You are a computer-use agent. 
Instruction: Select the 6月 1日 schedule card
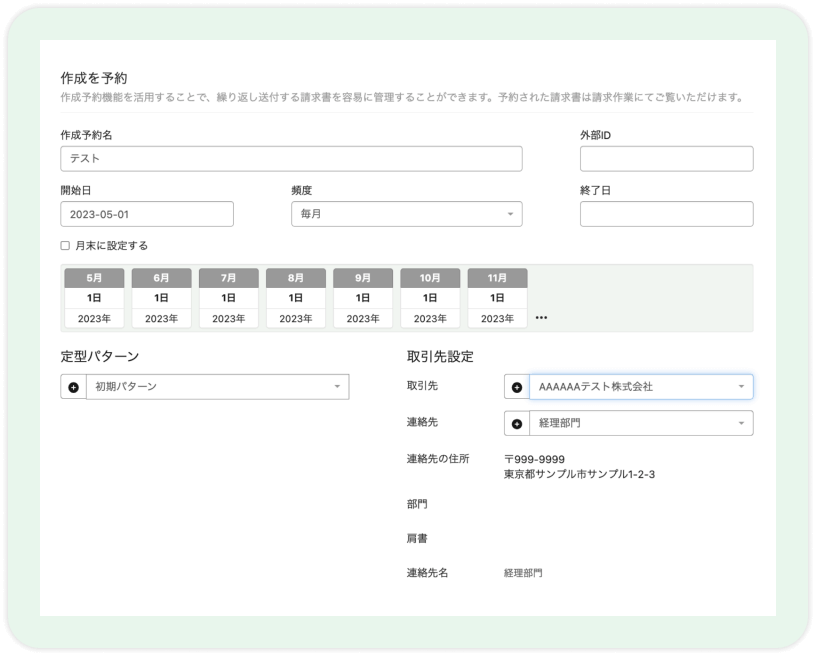161,298
